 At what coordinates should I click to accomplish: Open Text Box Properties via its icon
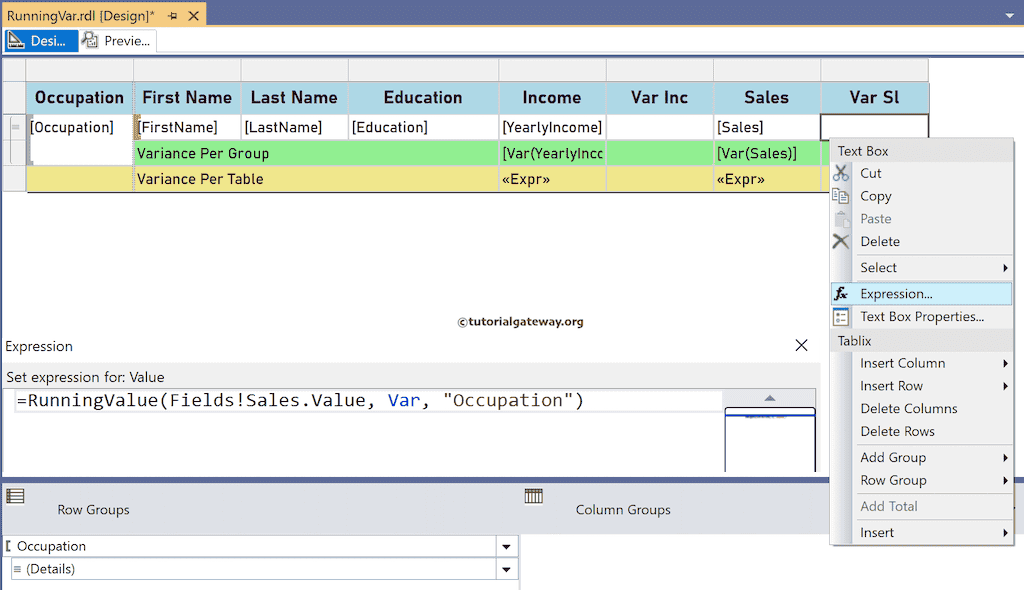click(x=843, y=316)
